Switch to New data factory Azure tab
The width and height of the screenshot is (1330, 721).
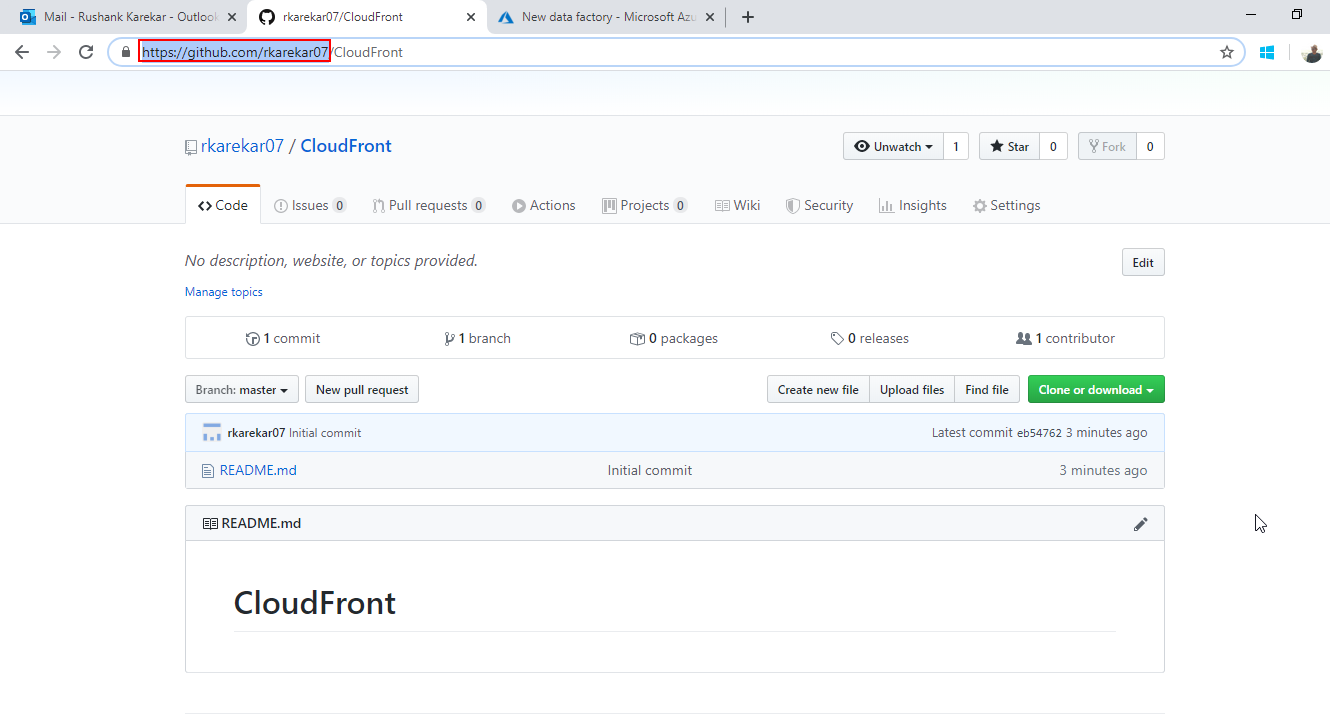click(605, 17)
